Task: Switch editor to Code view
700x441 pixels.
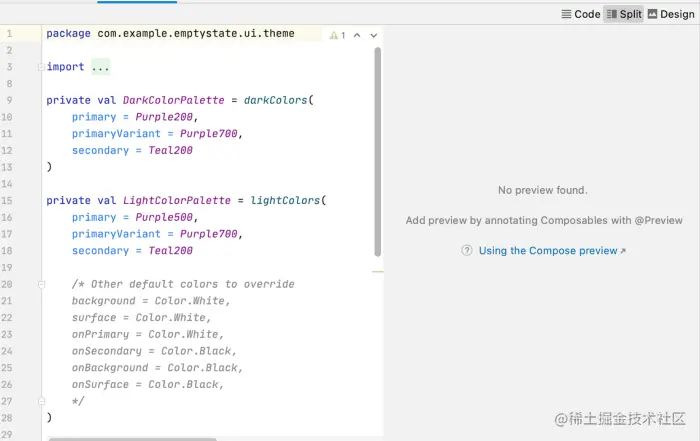Action: click(x=580, y=14)
